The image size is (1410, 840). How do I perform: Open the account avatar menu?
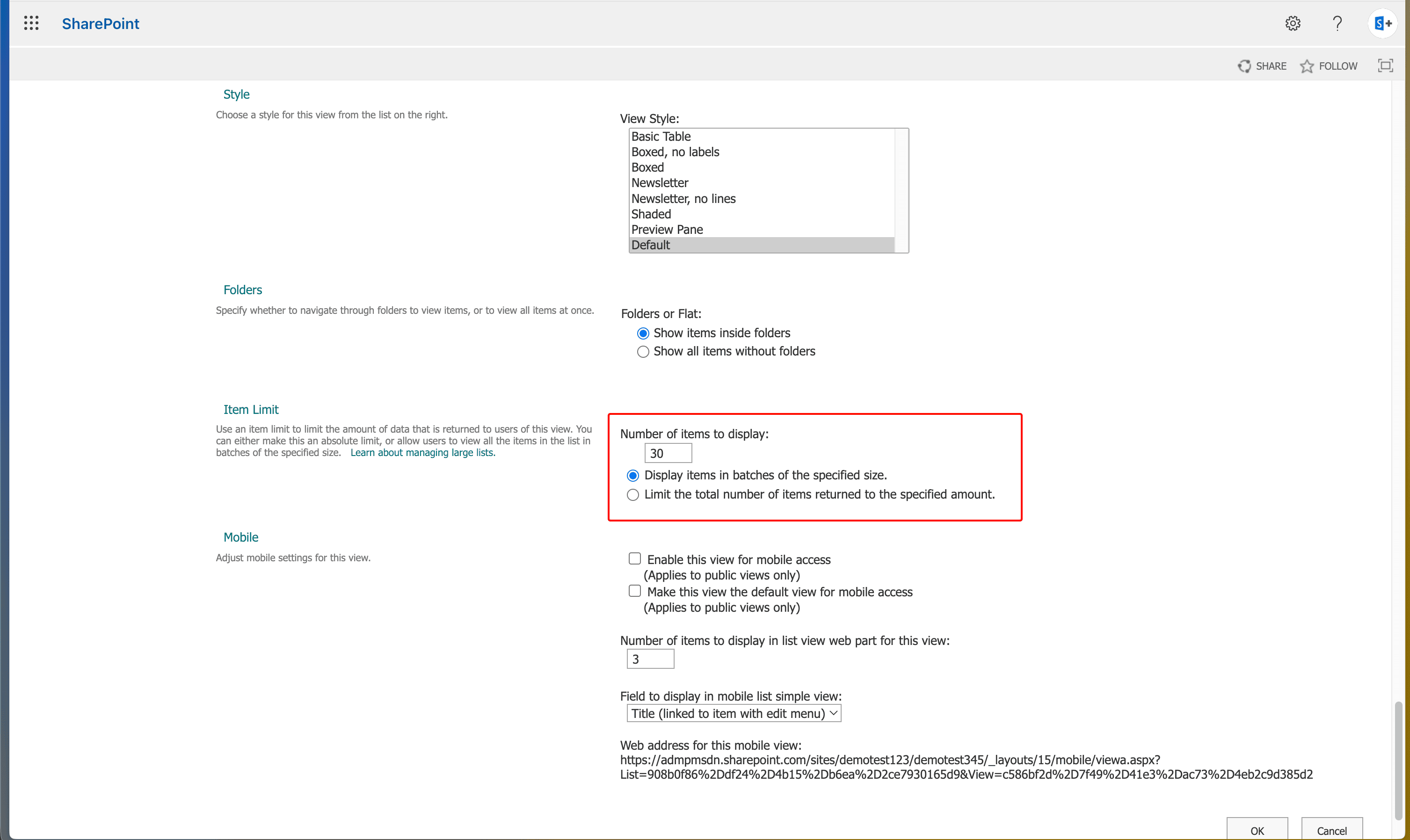point(1382,23)
